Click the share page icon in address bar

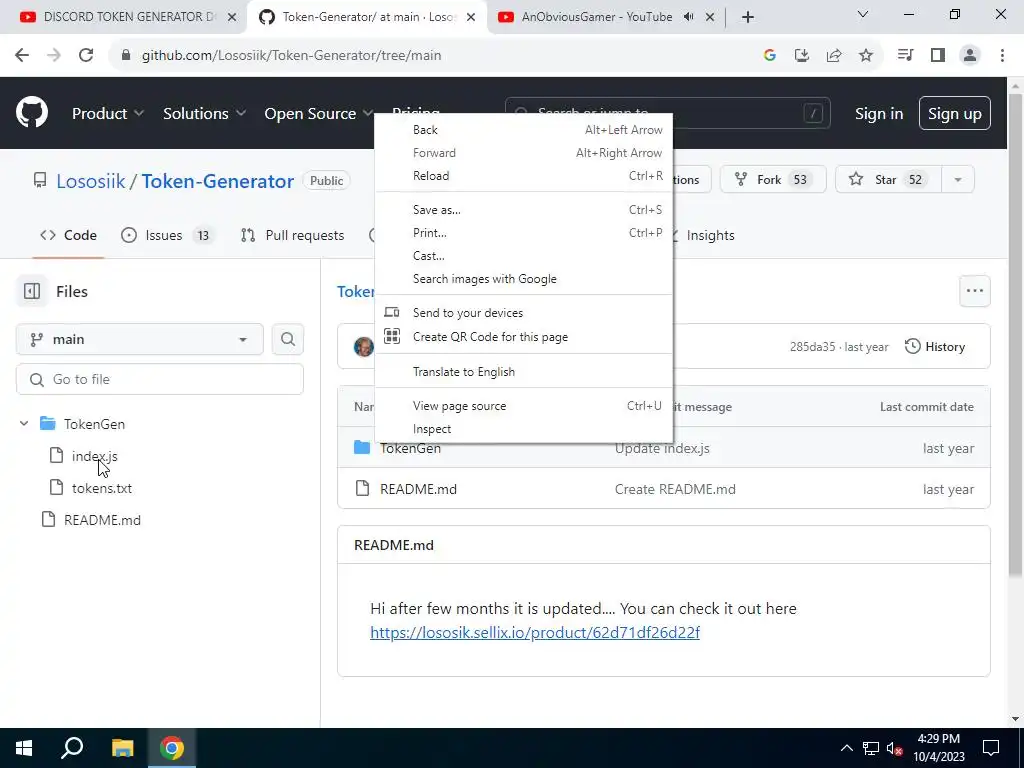(834, 56)
